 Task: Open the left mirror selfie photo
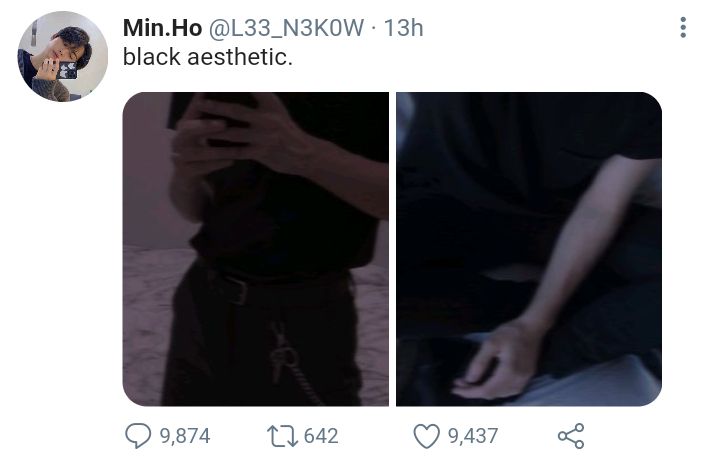[x=255, y=249]
